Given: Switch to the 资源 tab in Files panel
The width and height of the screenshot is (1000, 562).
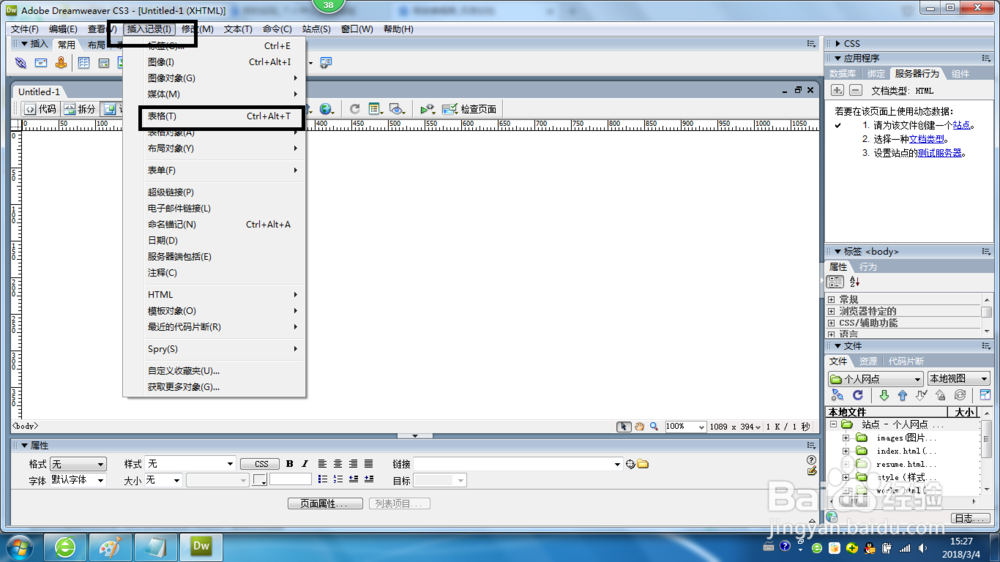Looking at the screenshot, I should click(x=867, y=362).
